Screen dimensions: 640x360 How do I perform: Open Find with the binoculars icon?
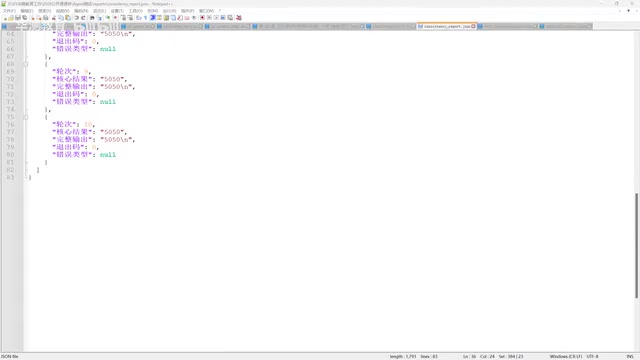pyautogui.click(x=92, y=18)
